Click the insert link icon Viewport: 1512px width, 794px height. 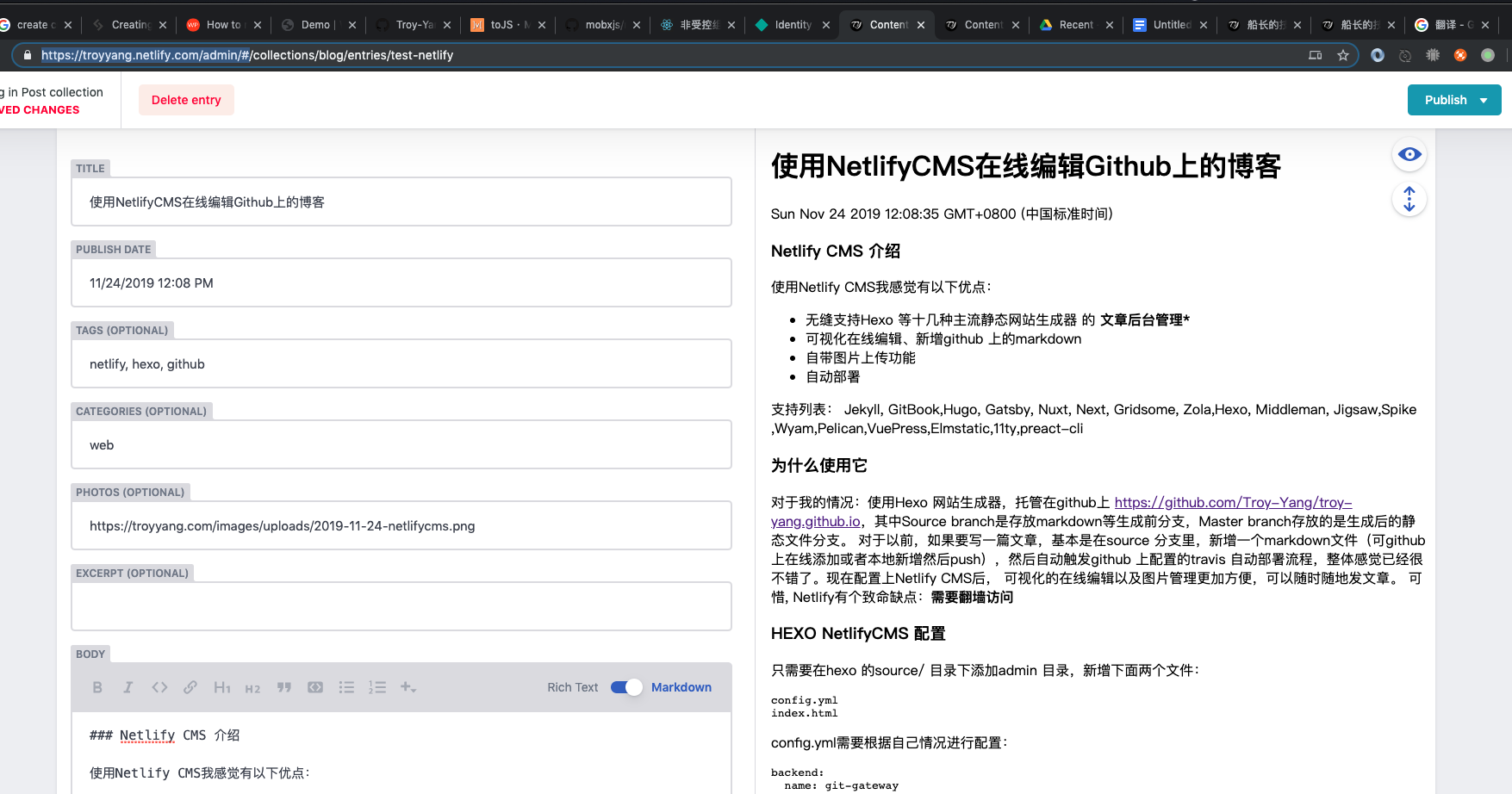[x=190, y=687]
